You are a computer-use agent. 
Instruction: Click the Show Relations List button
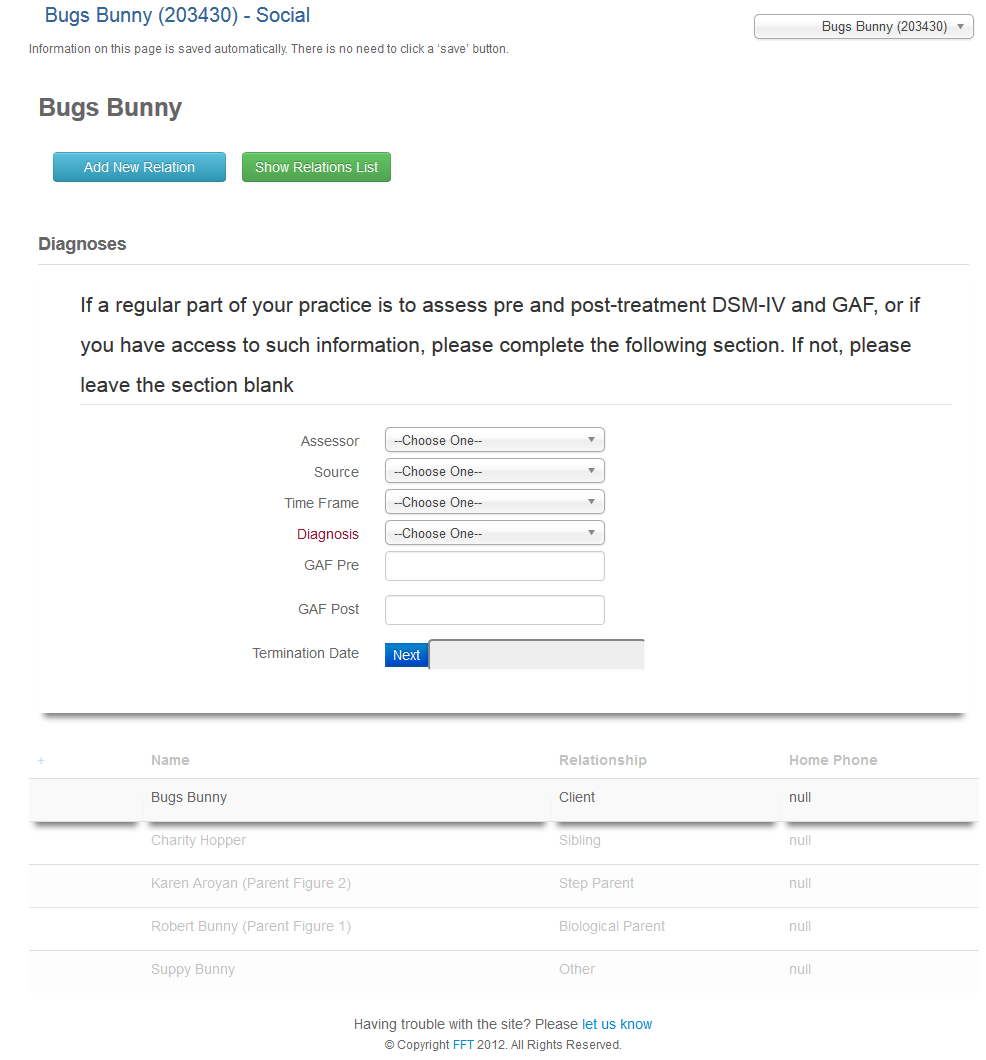(316, 167)
